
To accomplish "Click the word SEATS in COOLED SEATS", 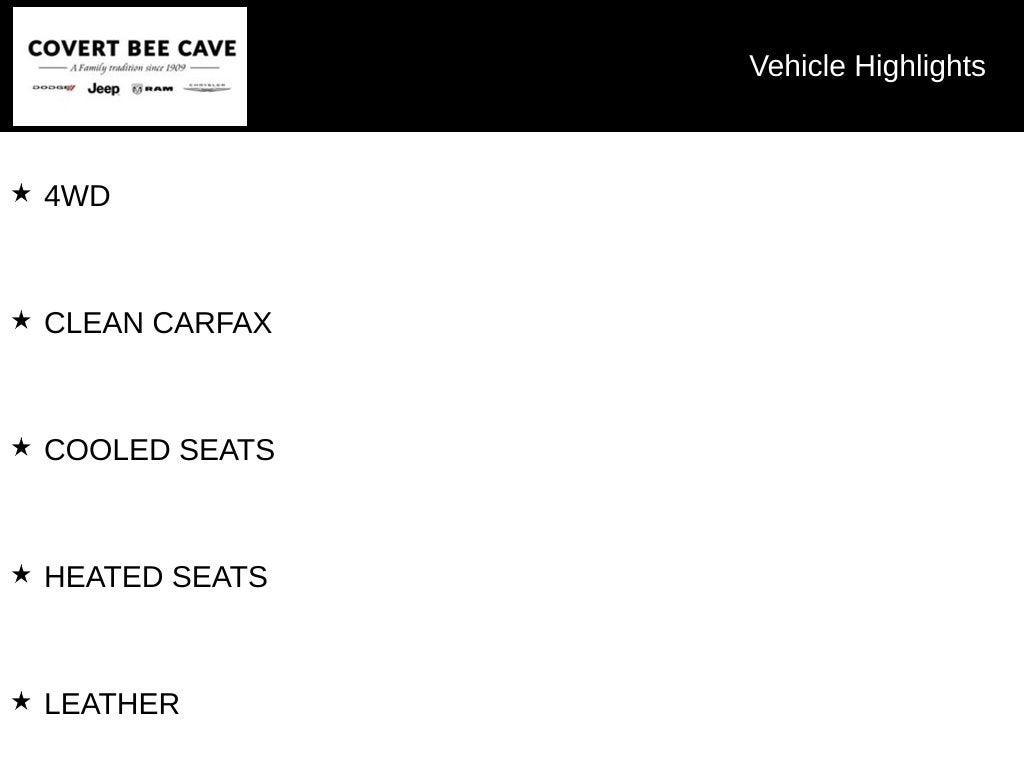I will (227, 450).
